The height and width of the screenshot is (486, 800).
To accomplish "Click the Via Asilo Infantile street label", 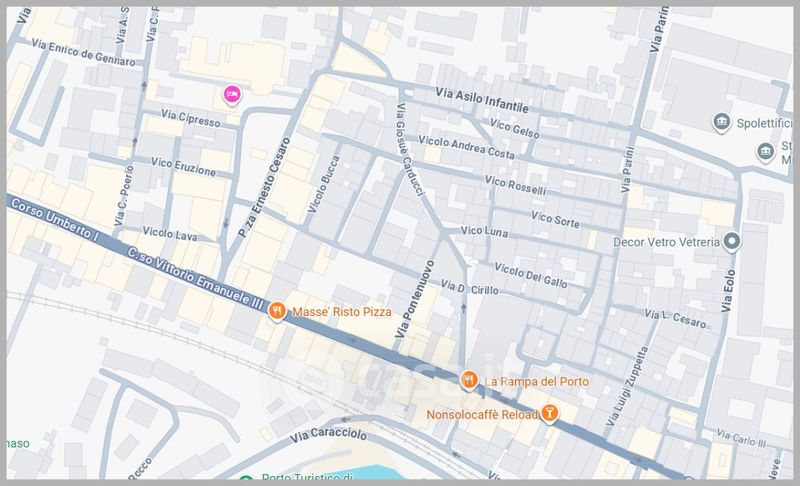I will 482,100.
